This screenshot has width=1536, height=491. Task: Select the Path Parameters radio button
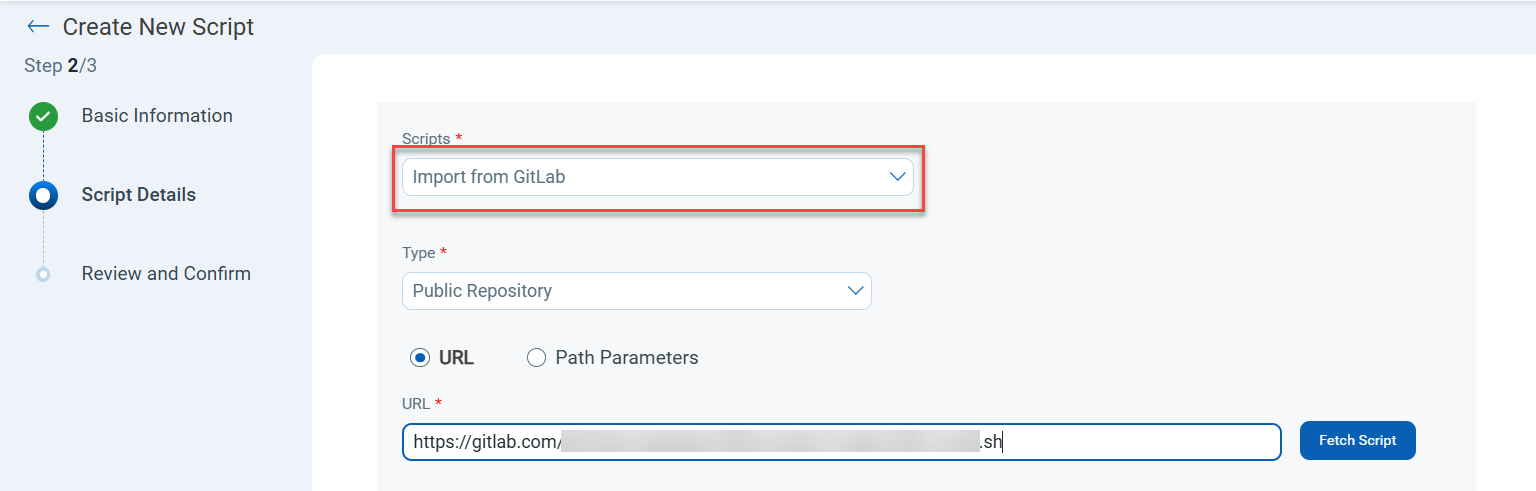click(537, 357)
